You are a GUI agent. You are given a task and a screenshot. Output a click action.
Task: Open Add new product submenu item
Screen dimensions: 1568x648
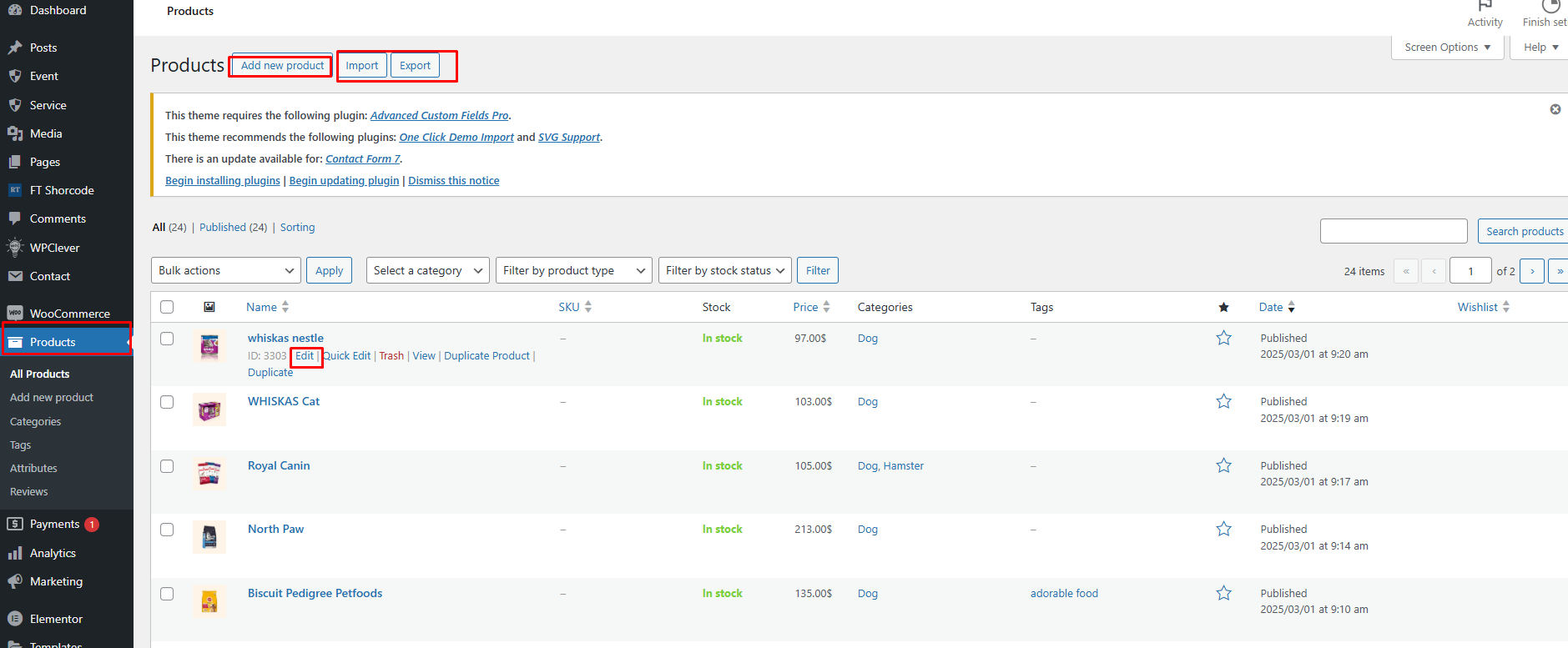52,397
